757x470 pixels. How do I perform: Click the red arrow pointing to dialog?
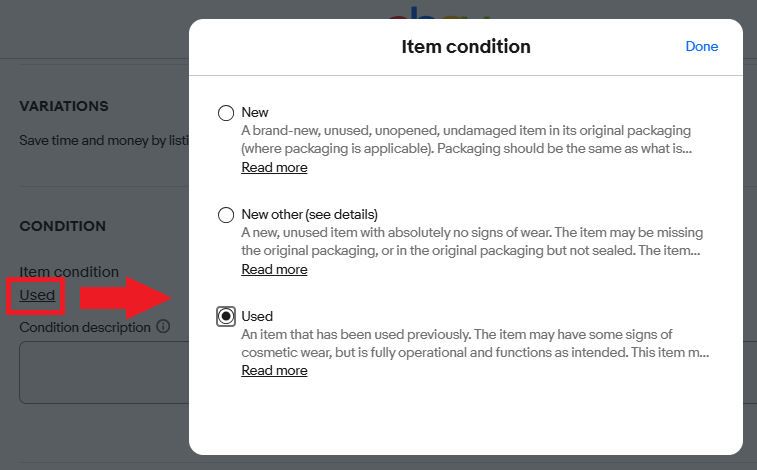(123, 297)
